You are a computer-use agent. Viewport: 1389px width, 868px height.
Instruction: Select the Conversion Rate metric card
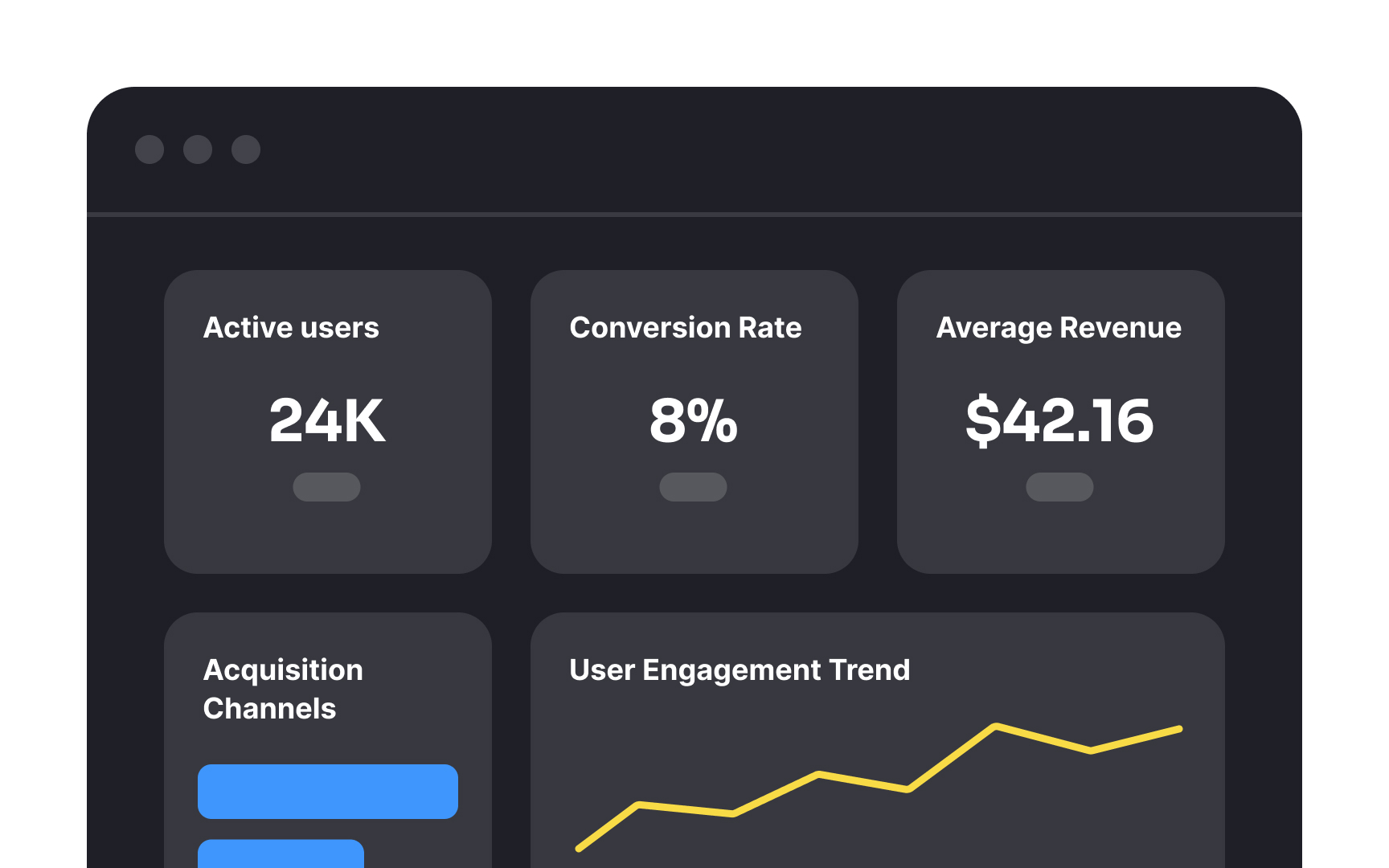[694, 422]
